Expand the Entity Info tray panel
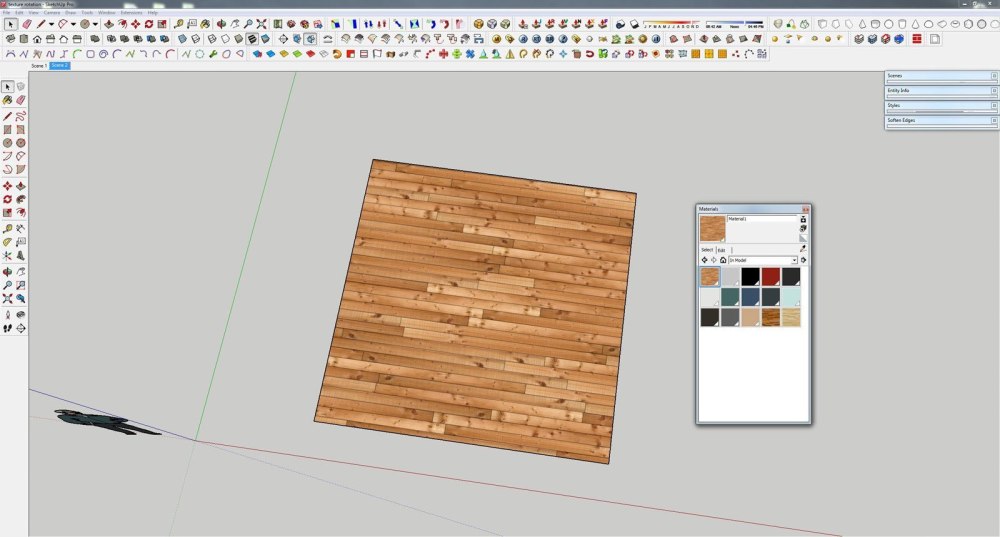The width and height of the screenshot is (1000, 537). [941, 91]
